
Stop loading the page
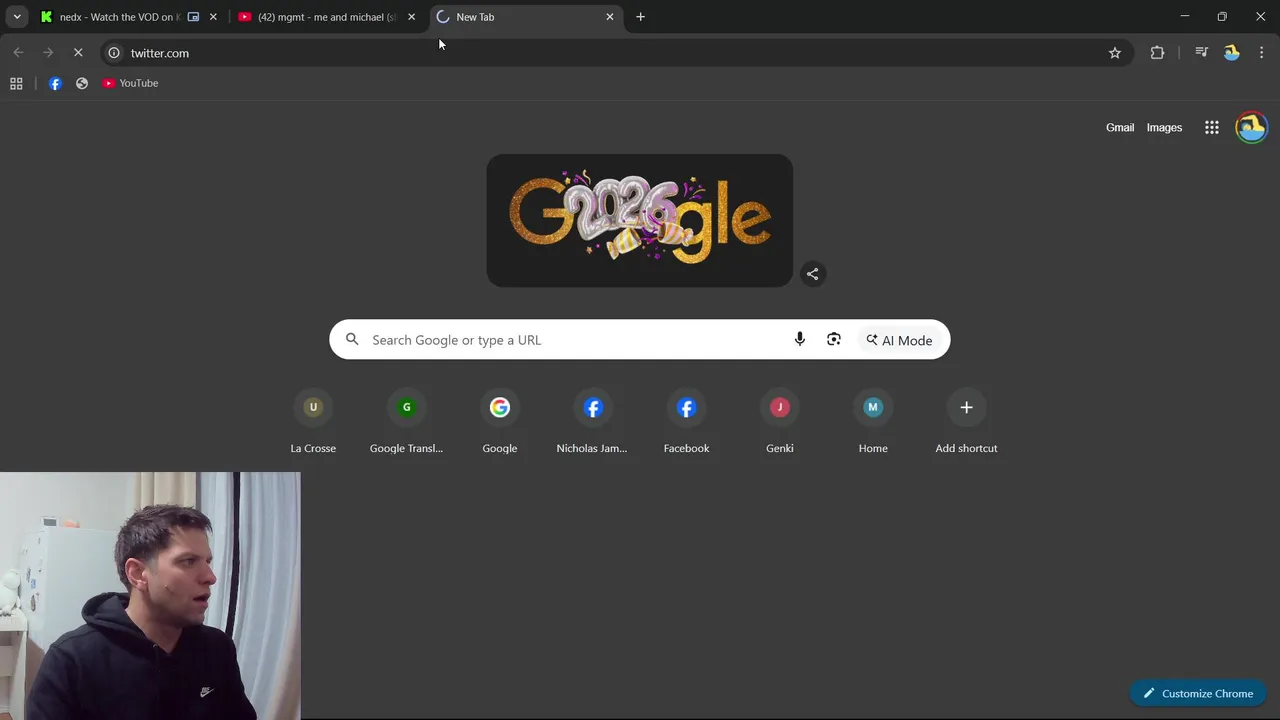pyautogui.click(x=78, y=53)
